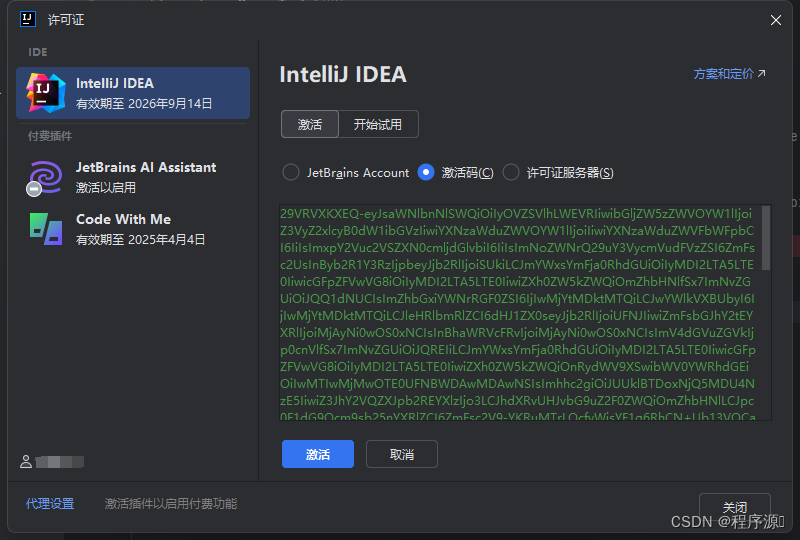Screen dimensions: 800x540
Task: Open the 方案和定价 pricing link
Action: (730, 74)
